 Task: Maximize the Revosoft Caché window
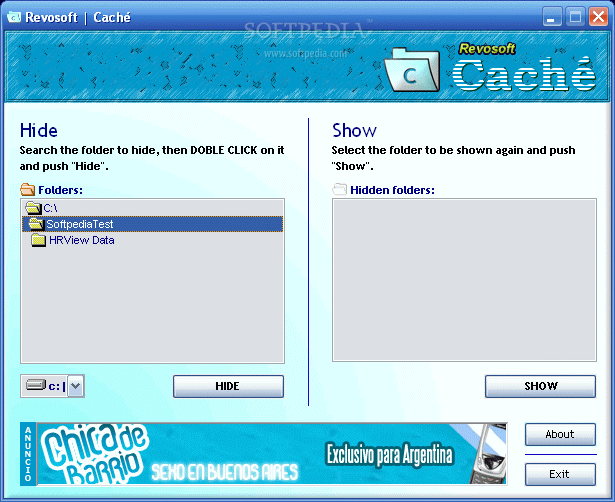[x=575, y=17]
